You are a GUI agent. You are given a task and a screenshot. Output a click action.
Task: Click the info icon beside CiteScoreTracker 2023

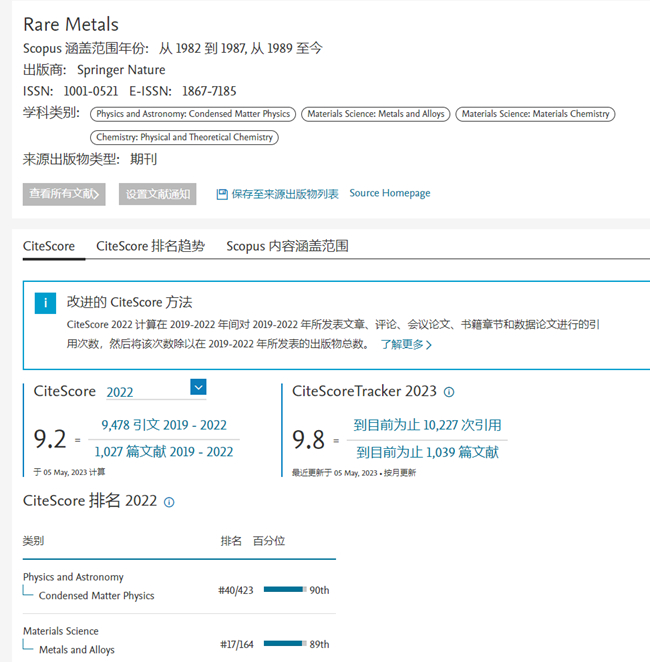click(449, 392)
